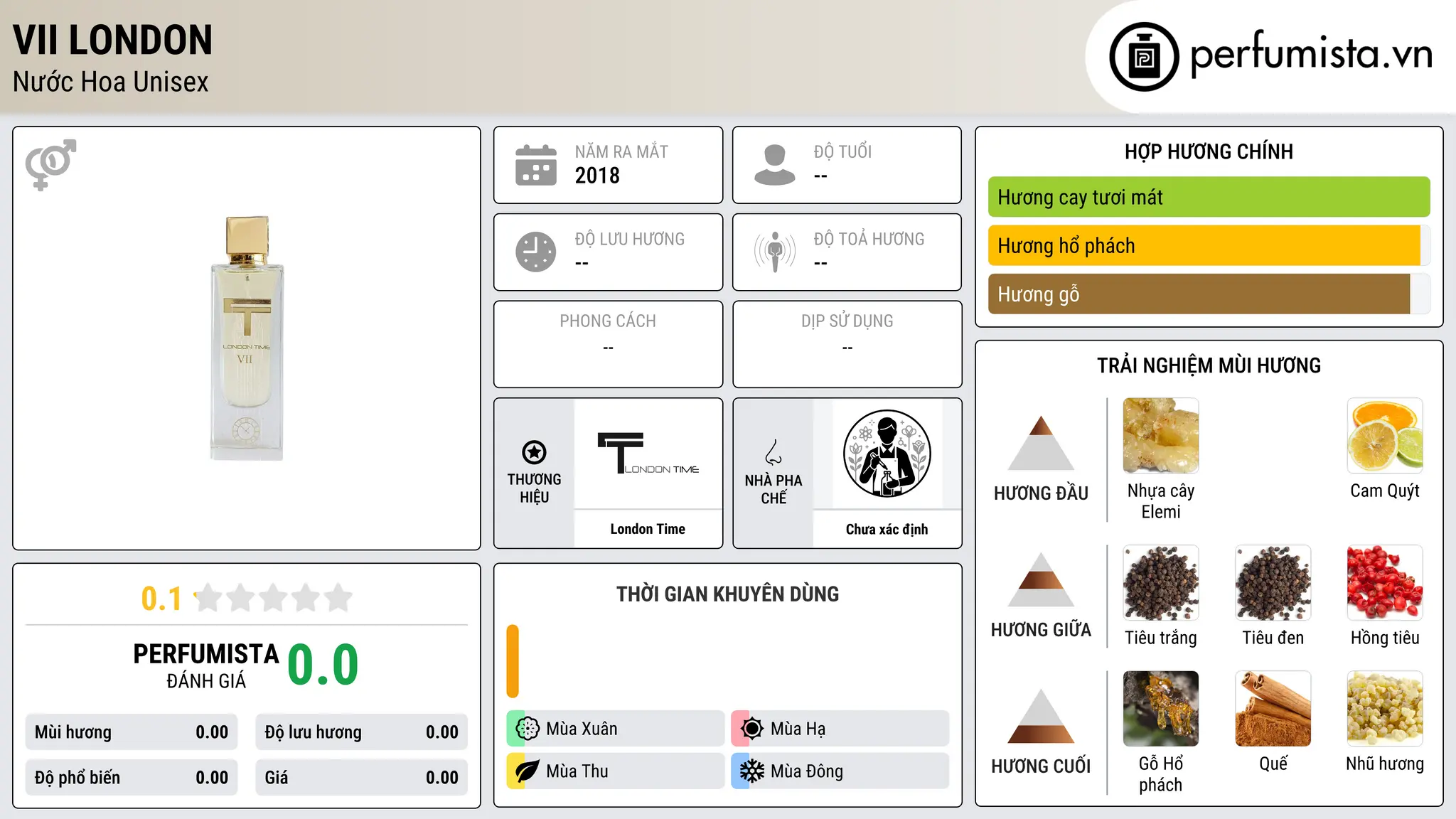Click the sillage icon for Độ toả hương

click(x=775, y=252)
